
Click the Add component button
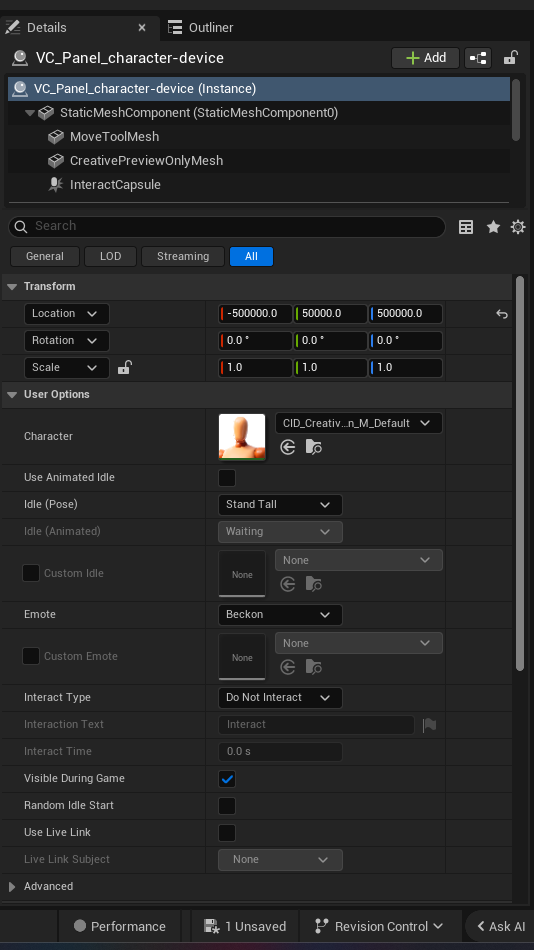point(426,58)
